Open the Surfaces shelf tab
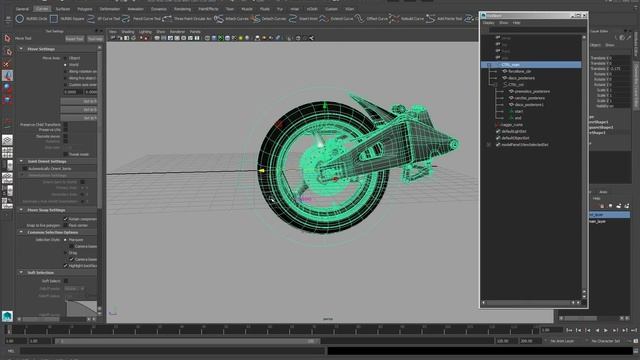 click(x=62, y=9)
